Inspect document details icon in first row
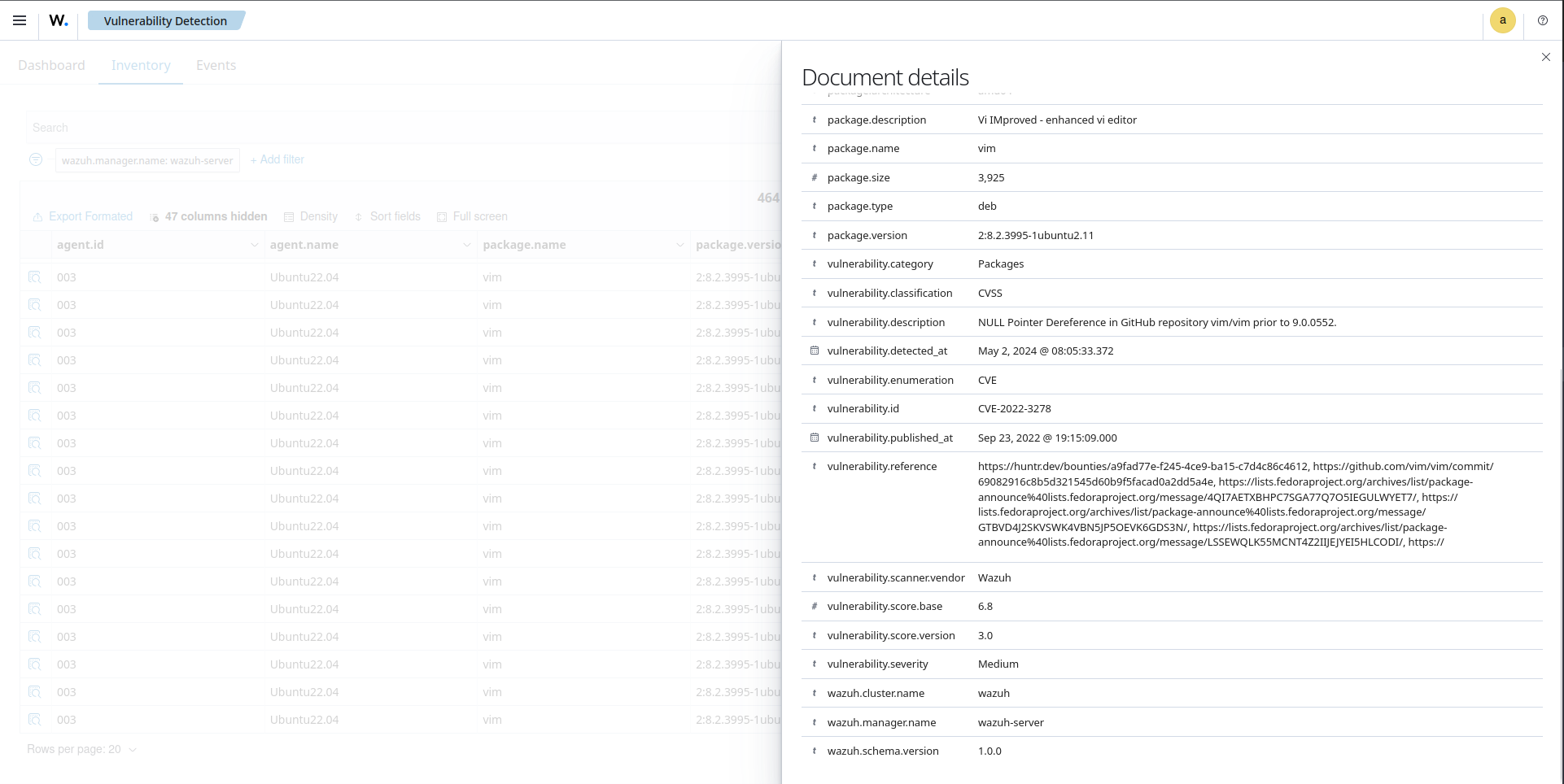1564x784 pixels. 35,277
